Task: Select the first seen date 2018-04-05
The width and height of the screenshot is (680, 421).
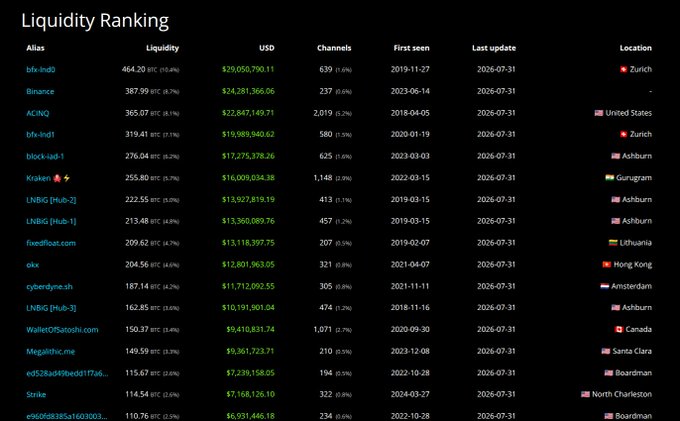Action: [x=410, y=113]
